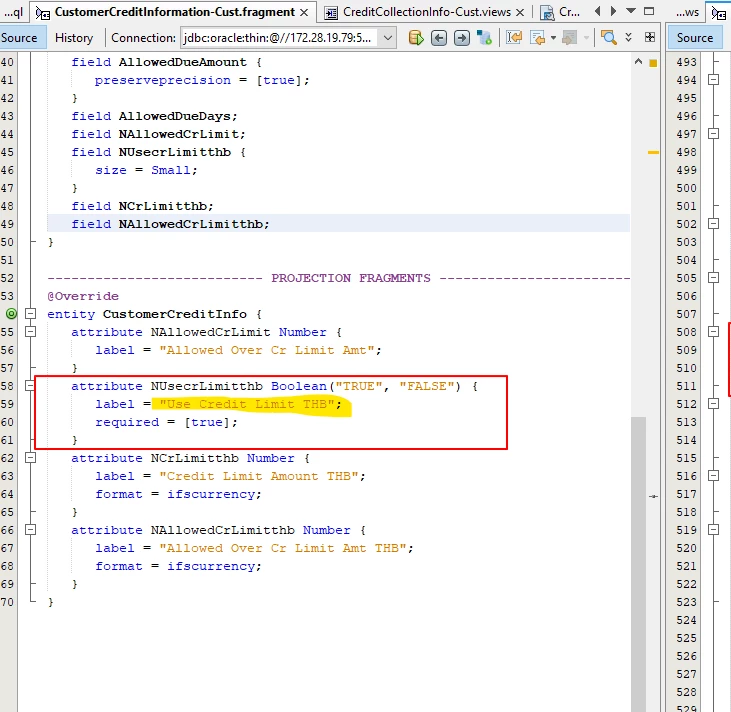This screenshot has width=731, height=712.
Task: Click the disabled navigate forward icon
Action: pos(570,38)
